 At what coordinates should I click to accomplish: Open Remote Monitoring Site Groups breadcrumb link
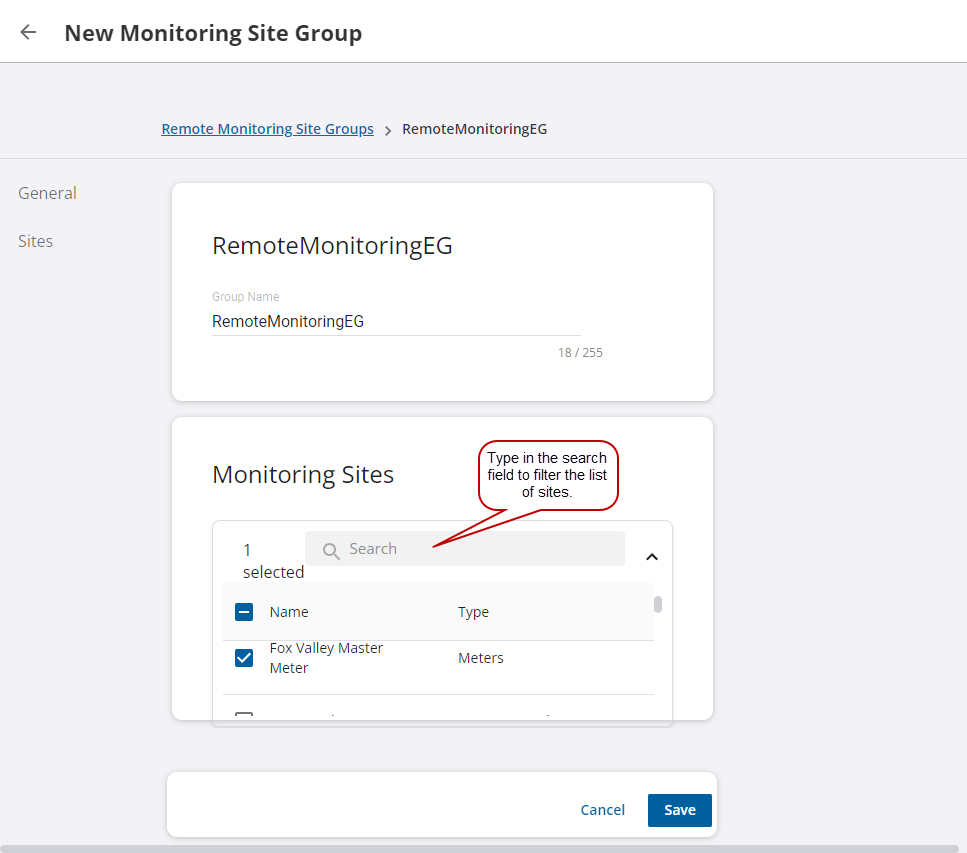click(267, 129)
